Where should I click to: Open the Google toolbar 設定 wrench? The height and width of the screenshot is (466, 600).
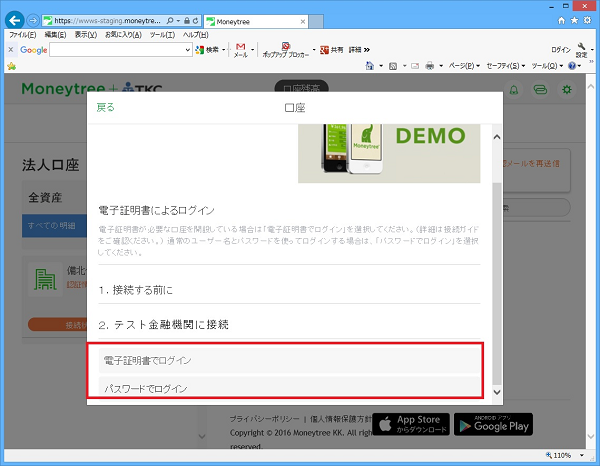582,50
